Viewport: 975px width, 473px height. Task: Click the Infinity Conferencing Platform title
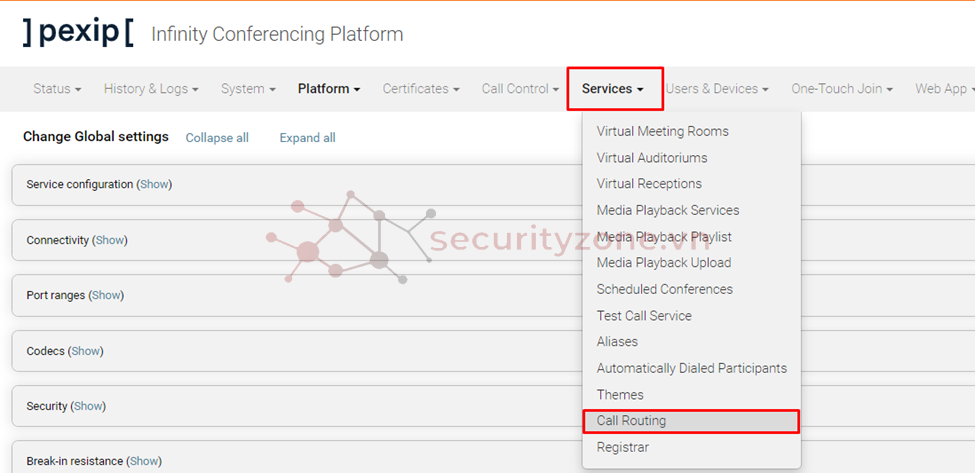tap(277, 34)
